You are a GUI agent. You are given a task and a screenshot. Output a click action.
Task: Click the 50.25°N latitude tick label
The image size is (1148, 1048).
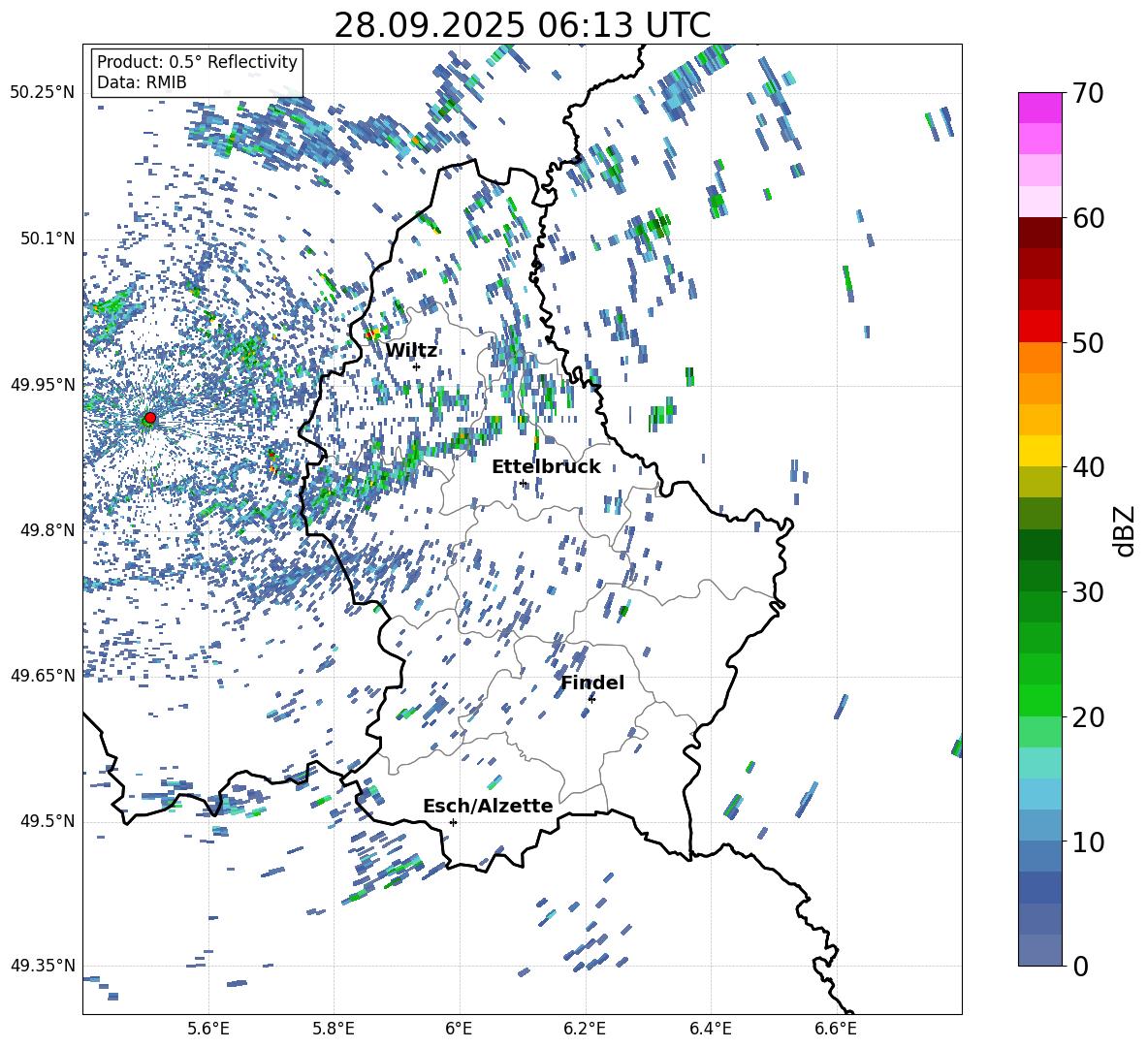pos(43,93)
